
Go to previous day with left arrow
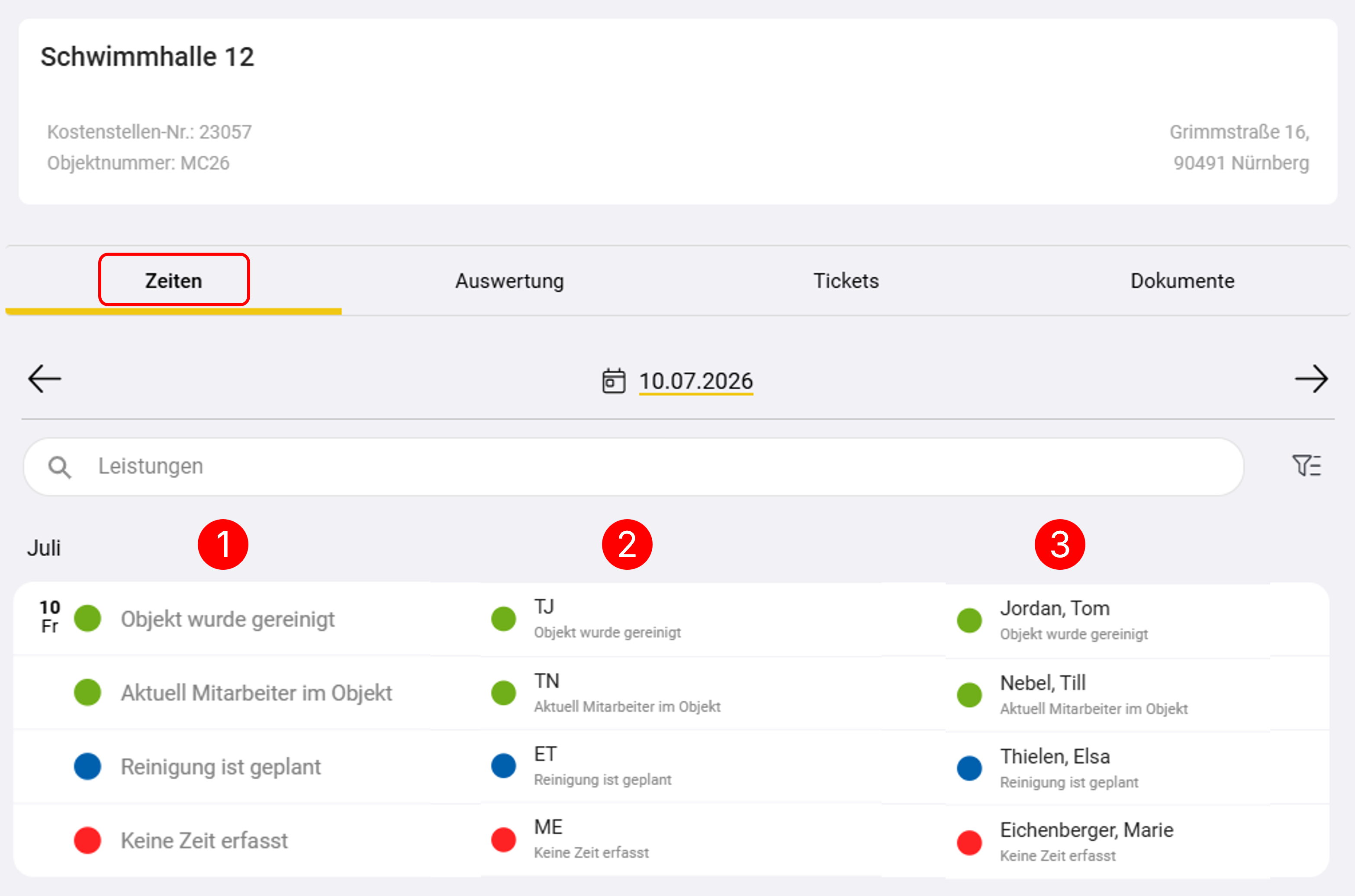pyautogui.click(x=45, y=379)
